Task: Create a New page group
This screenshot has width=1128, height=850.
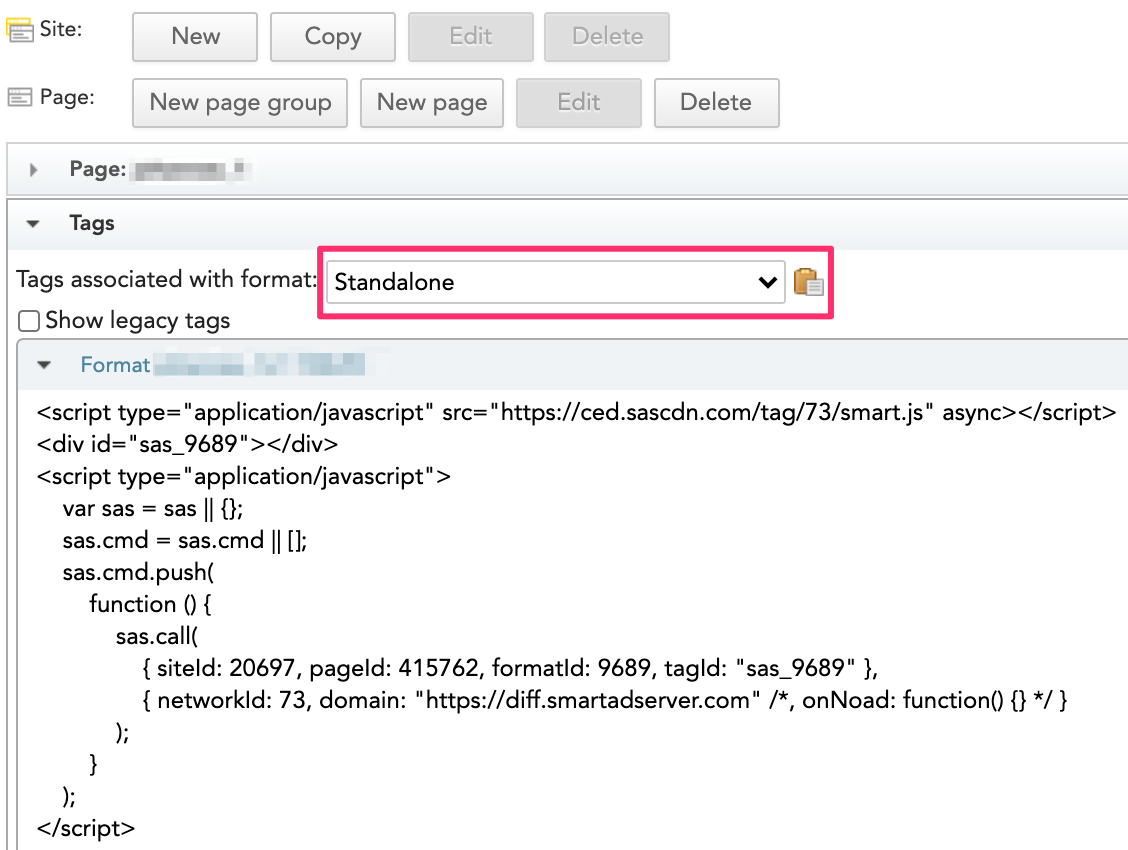Action: [x=240, y=103]
